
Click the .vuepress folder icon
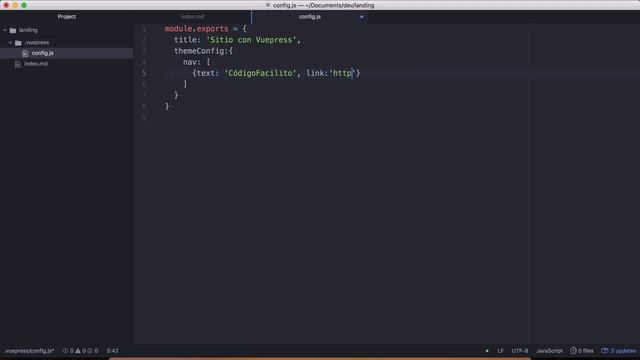point(18,42)
